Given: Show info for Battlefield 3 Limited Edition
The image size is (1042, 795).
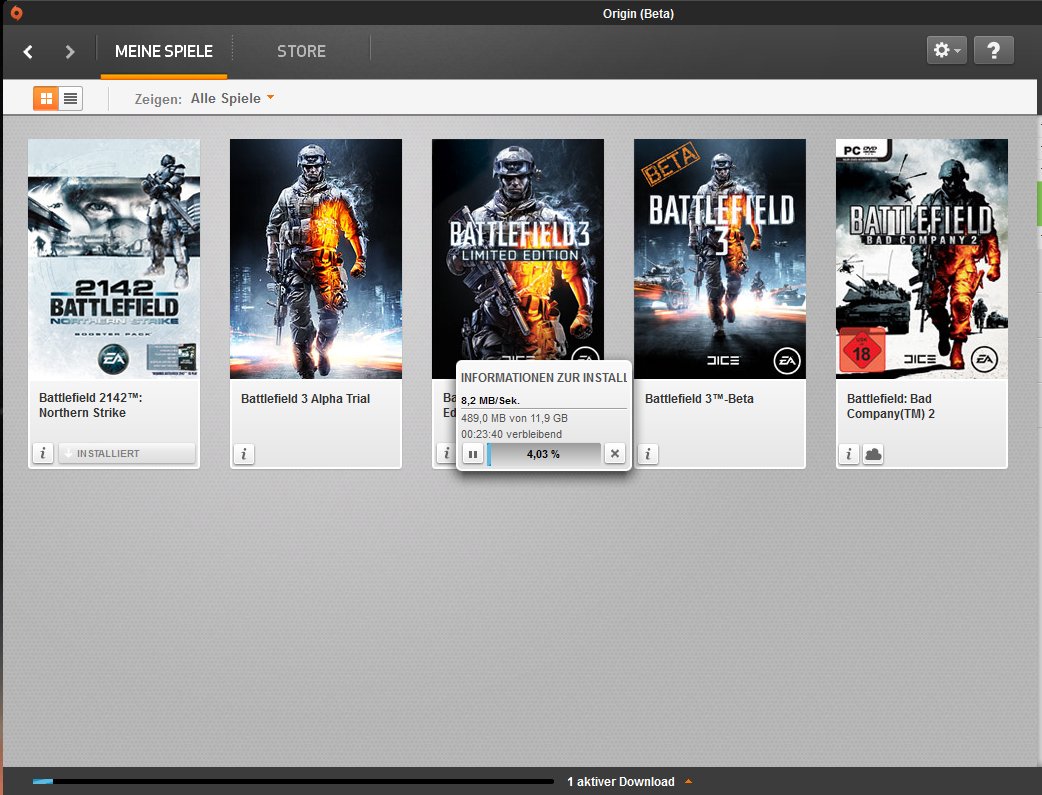Looking at the screenshot, I should coord(445,453).
